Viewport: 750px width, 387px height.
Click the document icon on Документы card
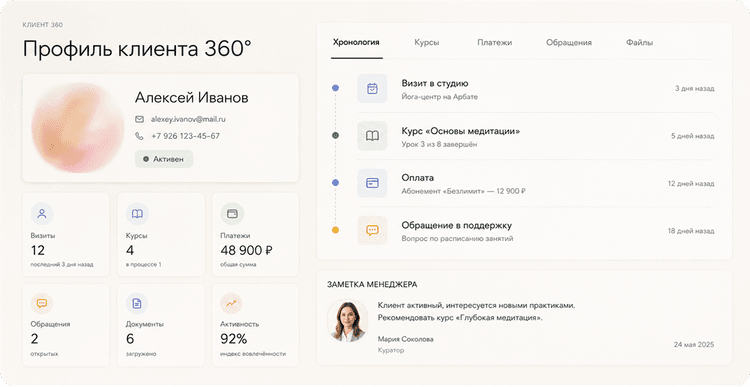(x=137, y=303)
